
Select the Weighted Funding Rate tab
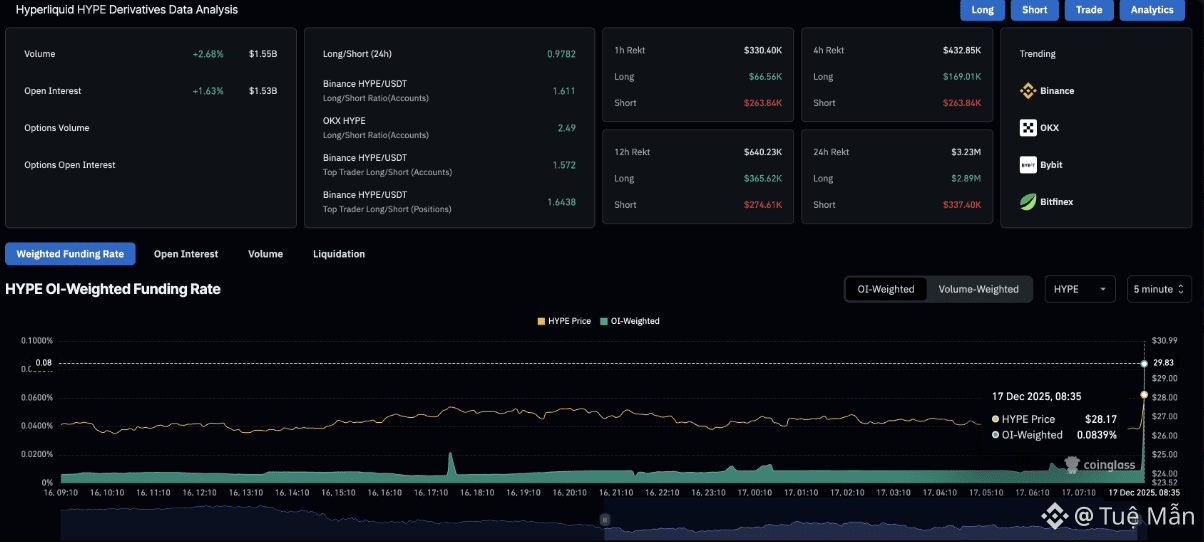(x=70, y=254)
